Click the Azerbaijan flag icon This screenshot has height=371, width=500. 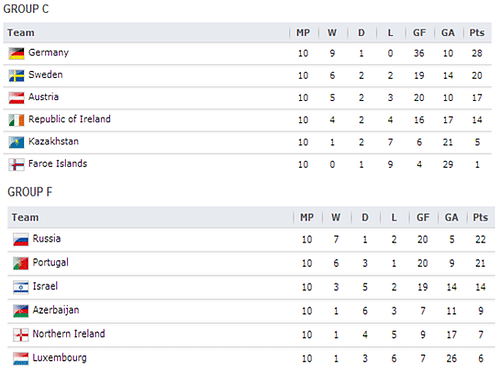21,311
